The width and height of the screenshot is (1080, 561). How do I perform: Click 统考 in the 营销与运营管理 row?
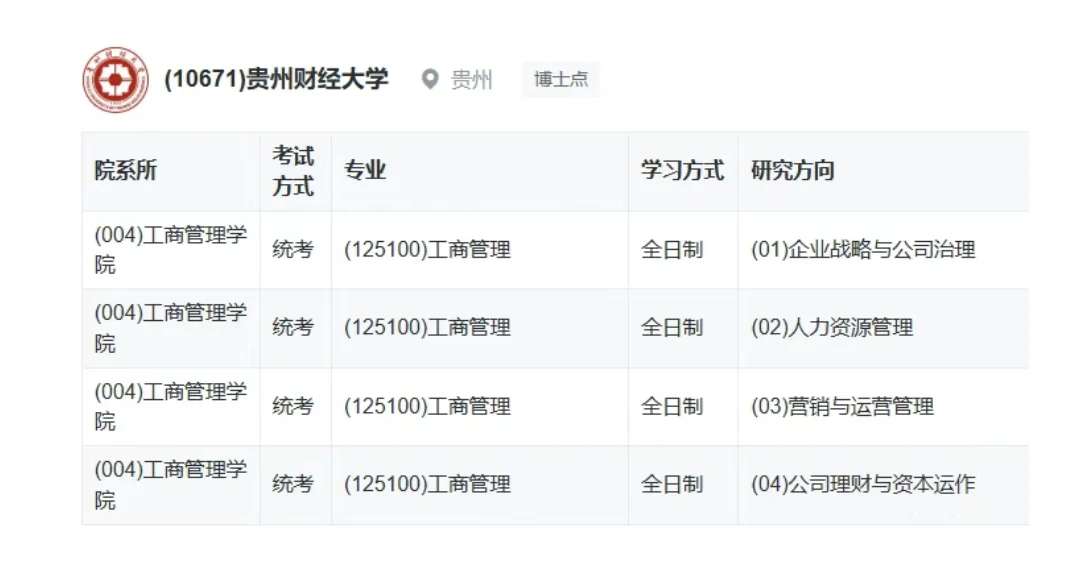pyautogui.click(x=293, y=406)
